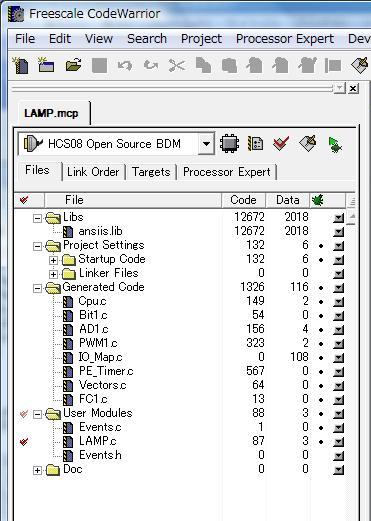Viewport: 371px width, 521px height.
Task: Click the green Debug bug icon
Action: pos(335,145)
